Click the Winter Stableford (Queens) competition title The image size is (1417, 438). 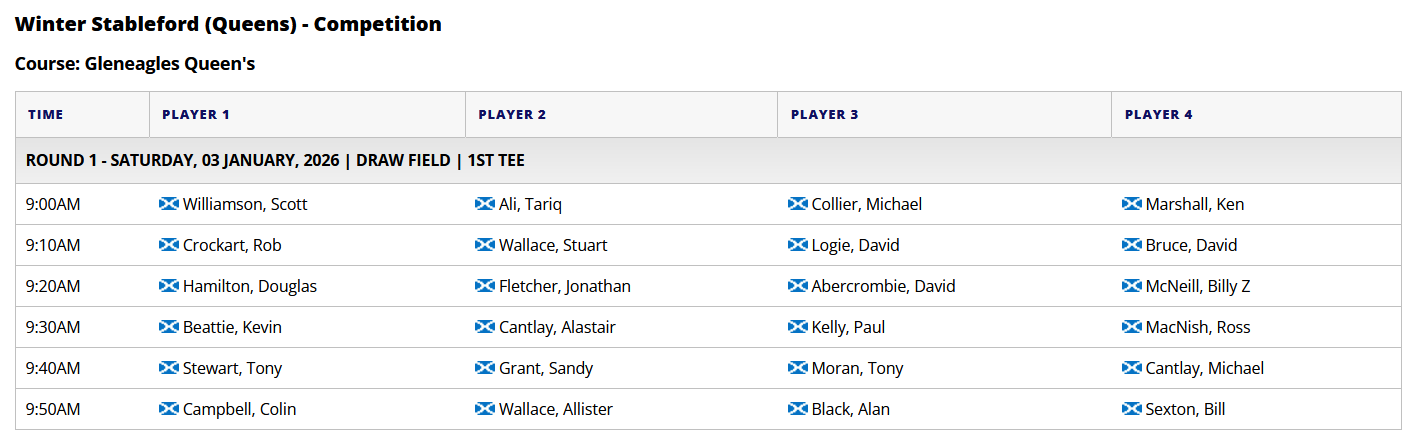[x=228, y=24]
